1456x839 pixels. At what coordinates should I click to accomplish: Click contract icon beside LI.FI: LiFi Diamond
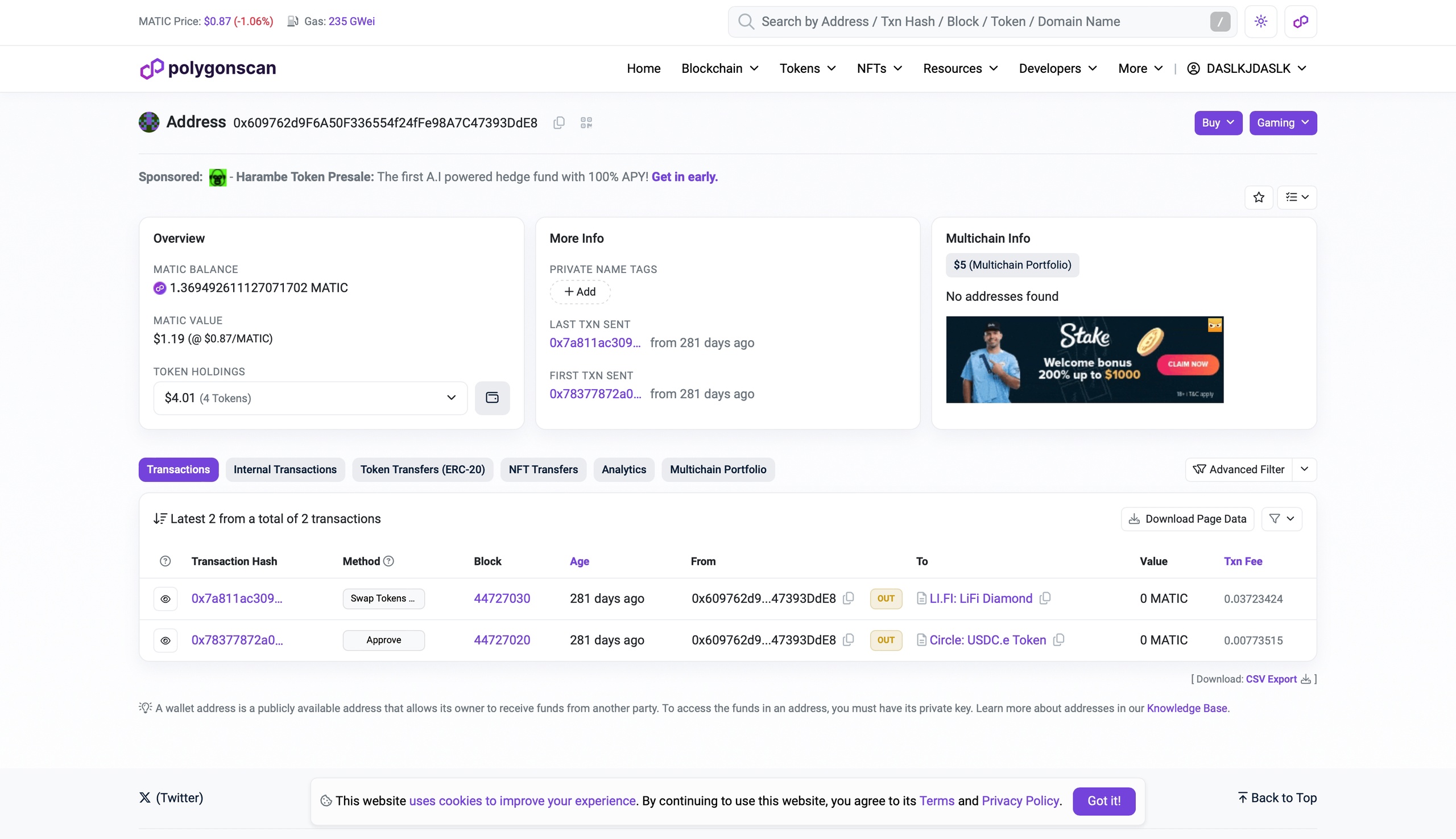click(x=921, y=599)
